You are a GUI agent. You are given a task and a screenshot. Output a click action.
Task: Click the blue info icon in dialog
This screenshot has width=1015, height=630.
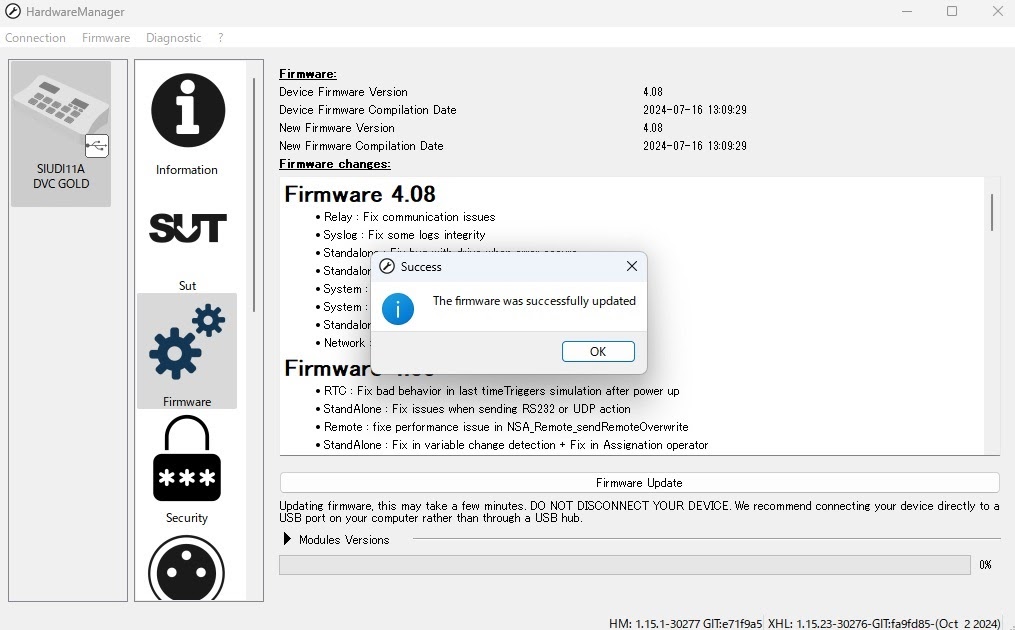(398, 308)
